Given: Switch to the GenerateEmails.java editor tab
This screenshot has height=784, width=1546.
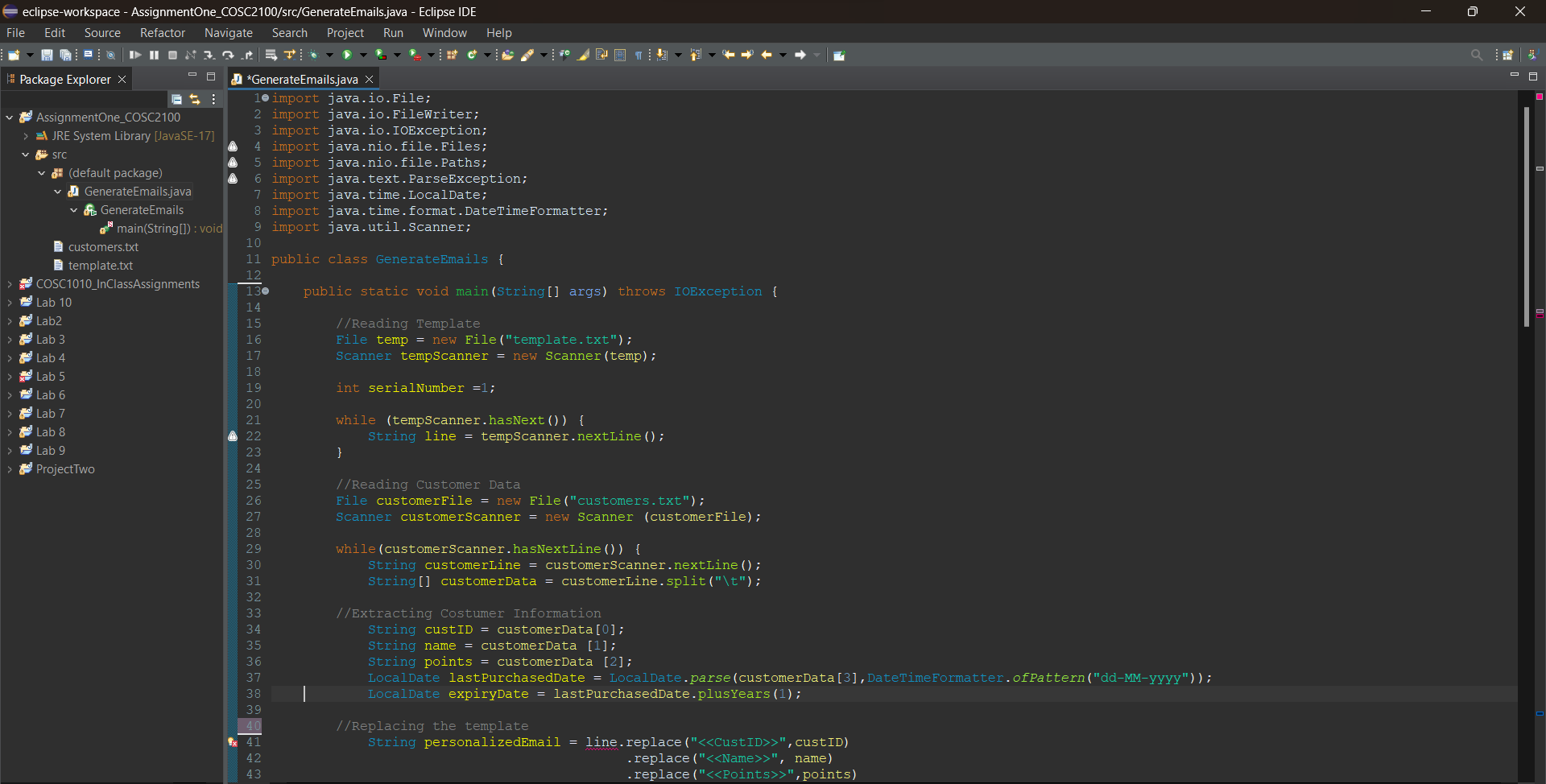Looking at the screenshot, I should pyautogui.click(x=304, y=79).
